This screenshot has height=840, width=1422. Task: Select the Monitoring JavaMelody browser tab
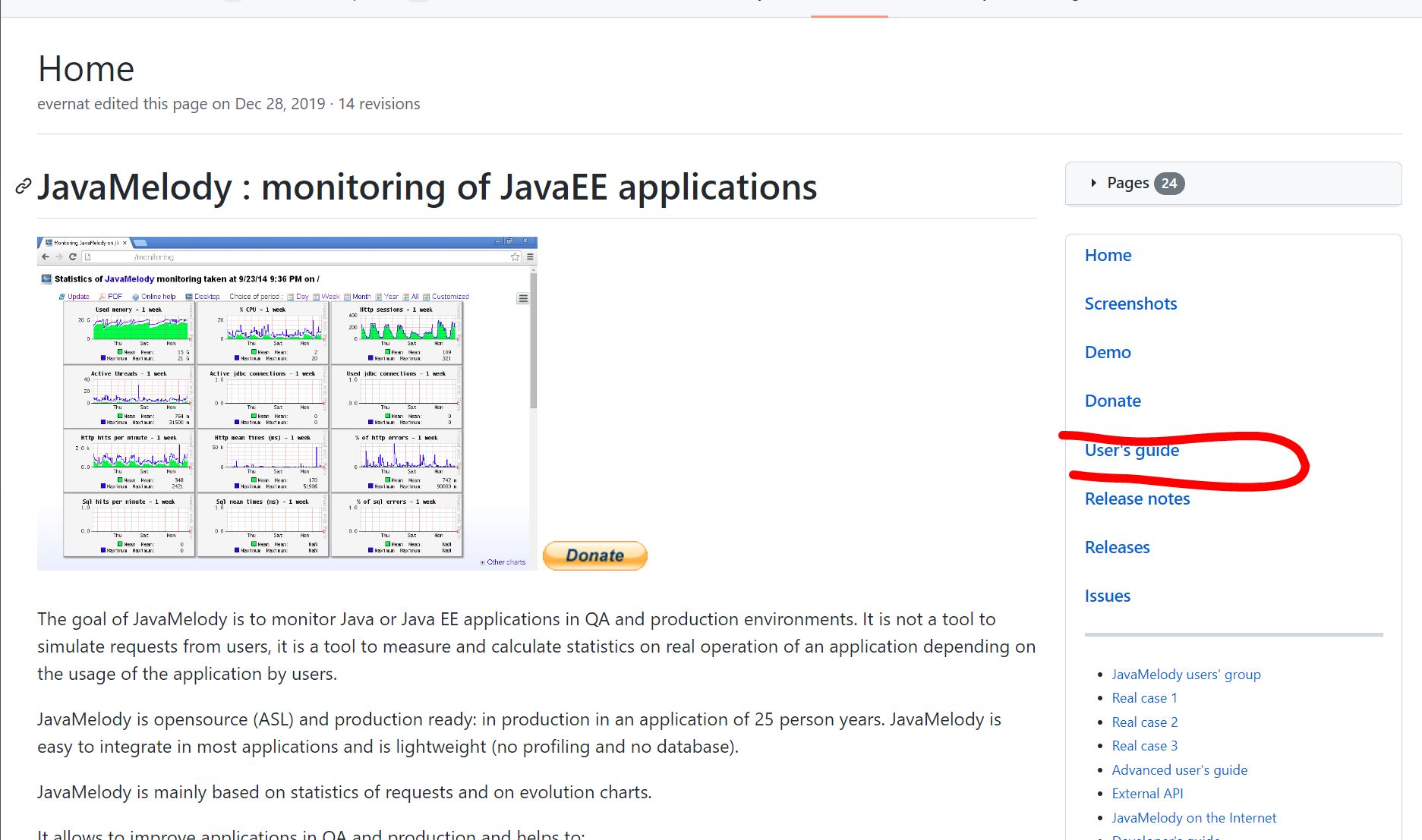point(84,242)
